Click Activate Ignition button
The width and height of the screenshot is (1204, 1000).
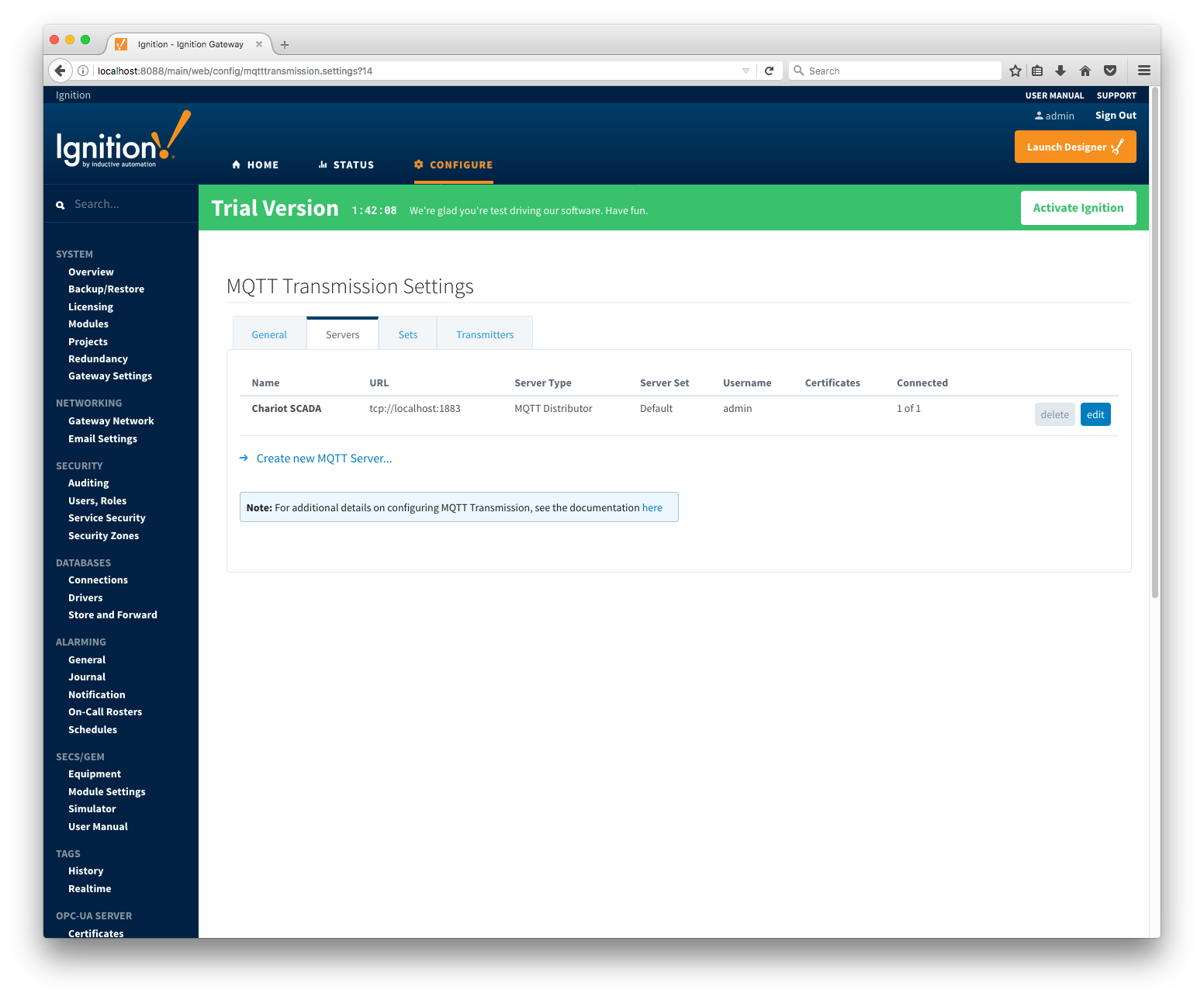[x=1078, y=208]
